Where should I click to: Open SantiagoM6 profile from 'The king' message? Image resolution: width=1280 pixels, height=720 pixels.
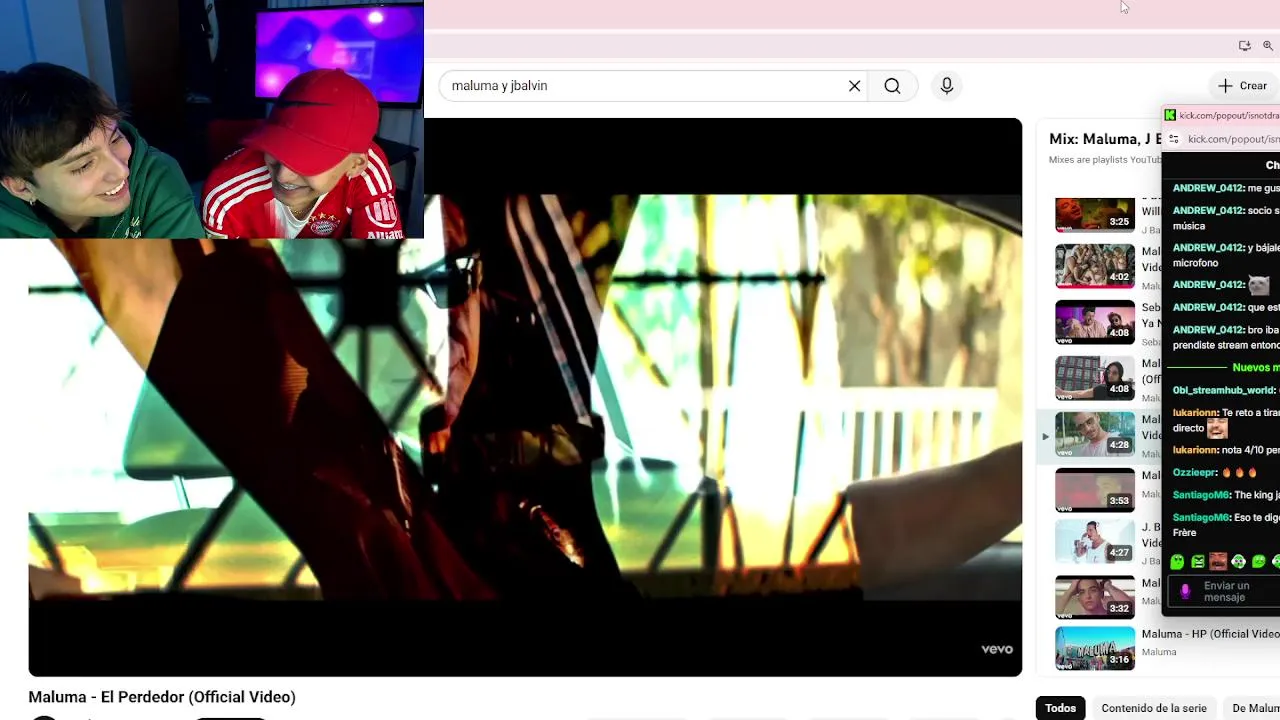pos(1202,495)
